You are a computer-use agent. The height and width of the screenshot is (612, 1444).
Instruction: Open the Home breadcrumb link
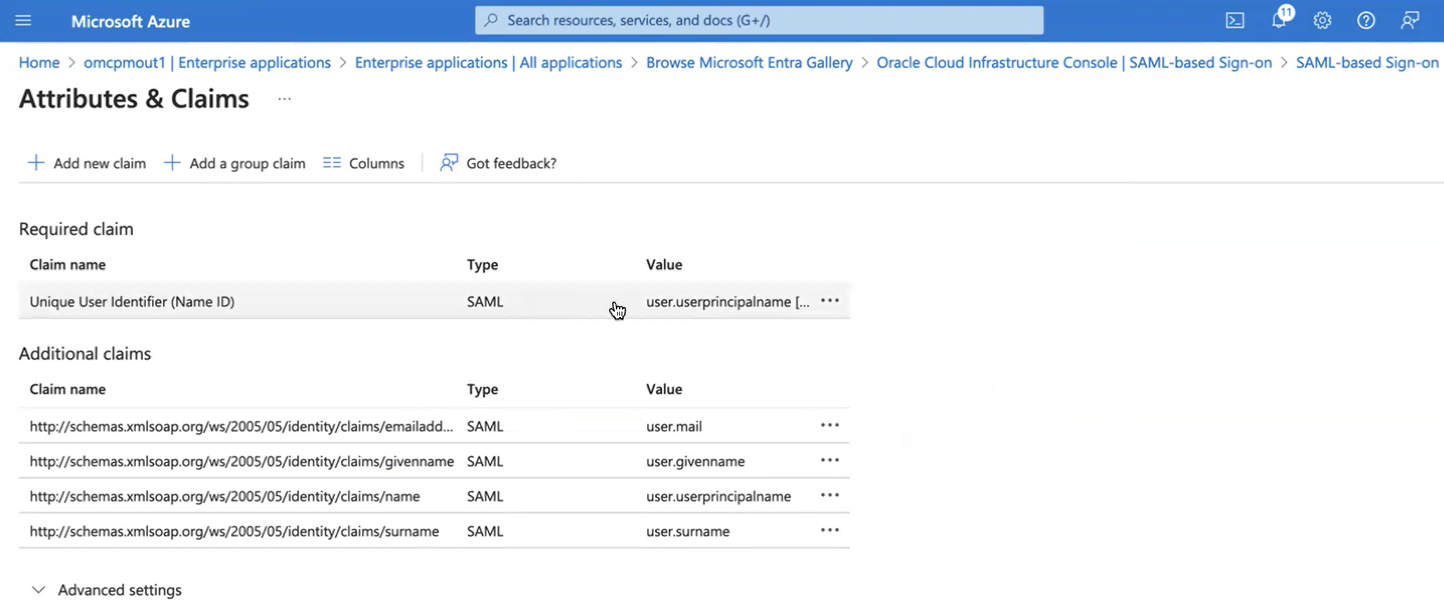click(38, 62)
